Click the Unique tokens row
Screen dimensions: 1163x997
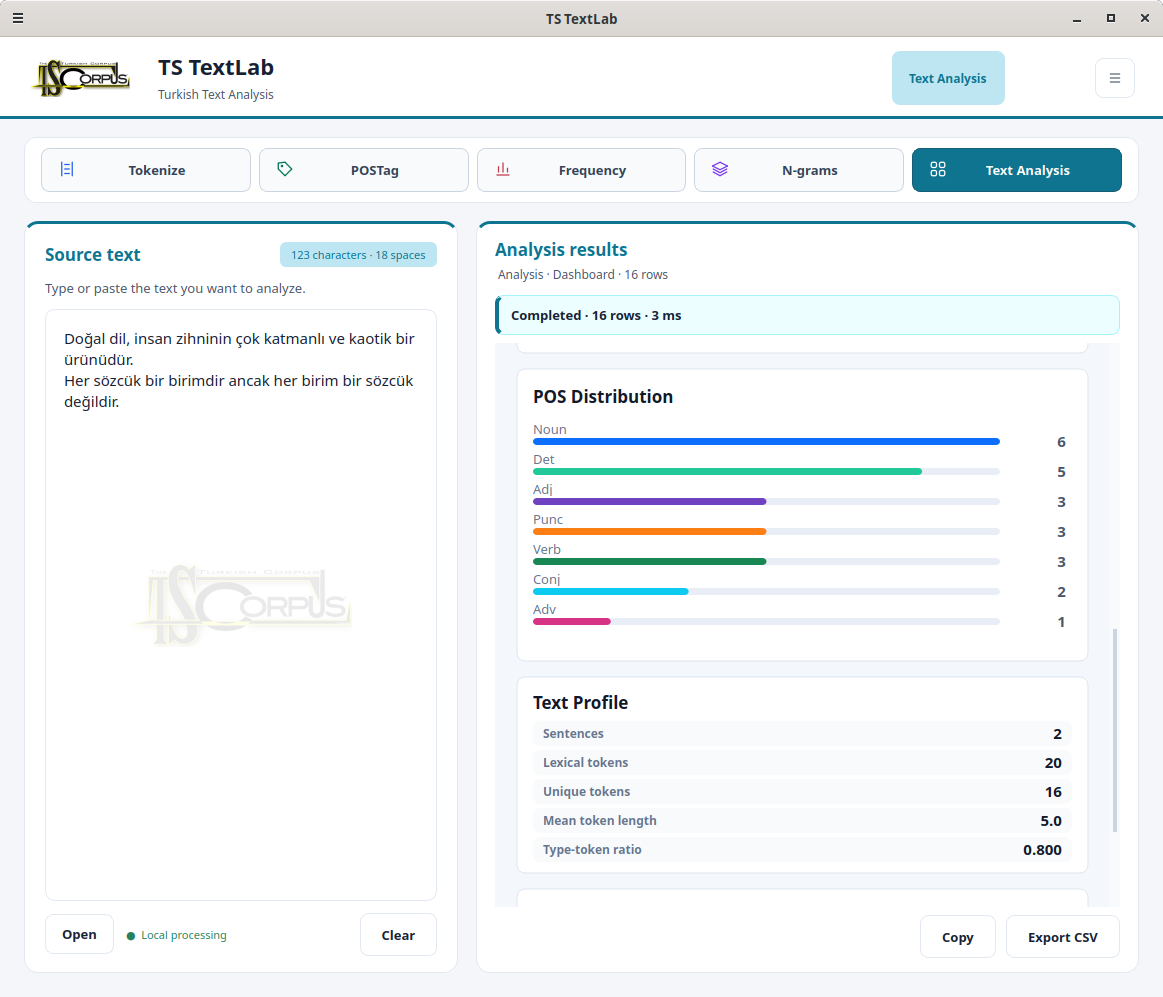click(802, 792)
